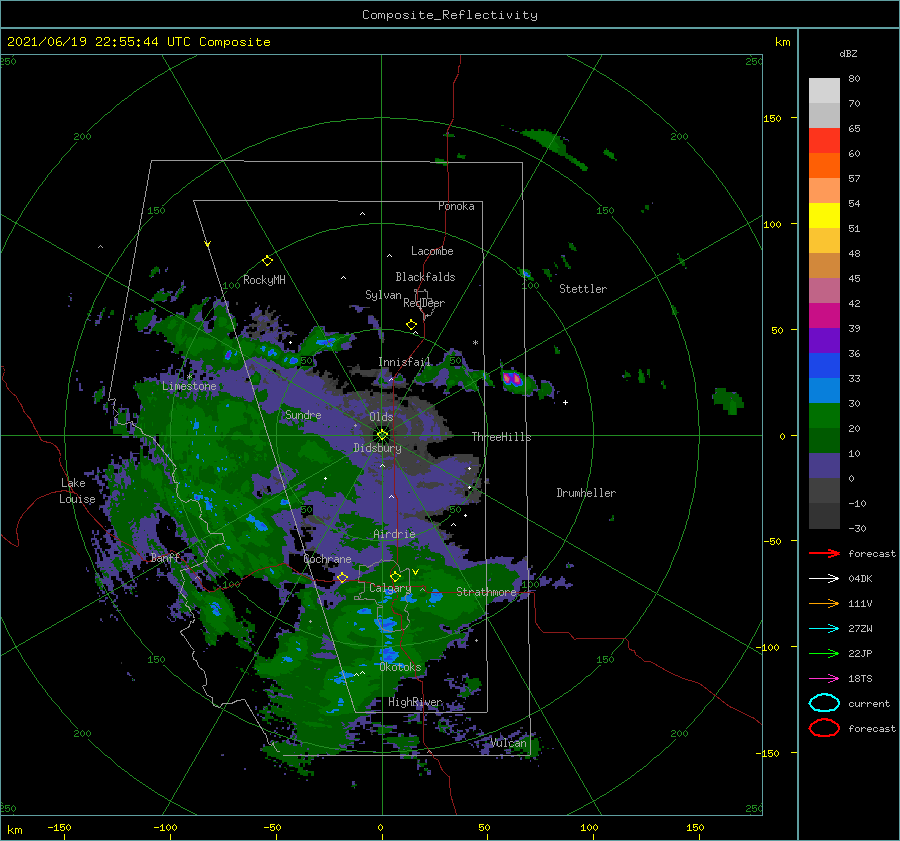Click the RockyMH label

pos(264,280)
